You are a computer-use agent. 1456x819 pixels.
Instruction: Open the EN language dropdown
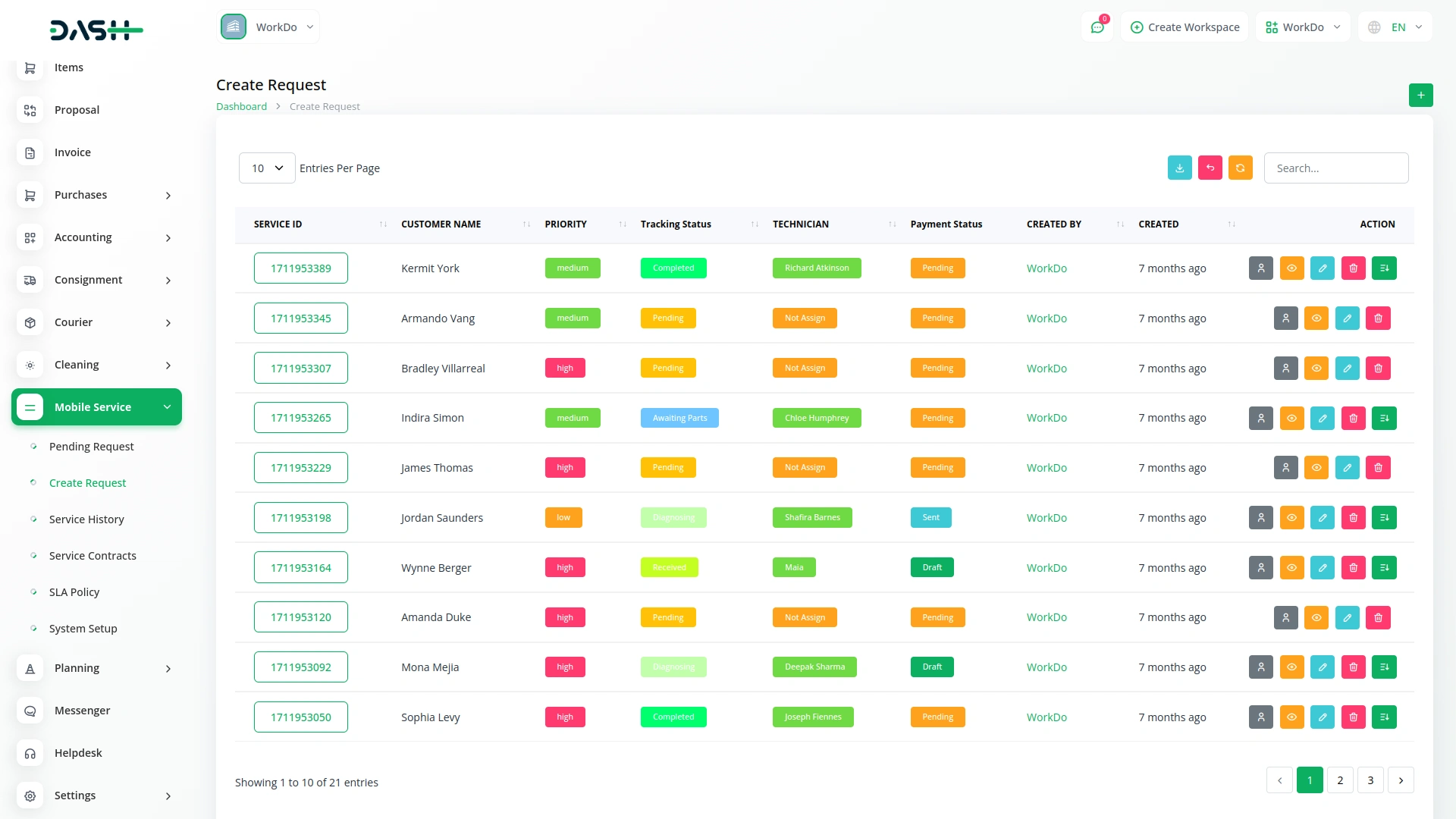[x=1396, y=27]
